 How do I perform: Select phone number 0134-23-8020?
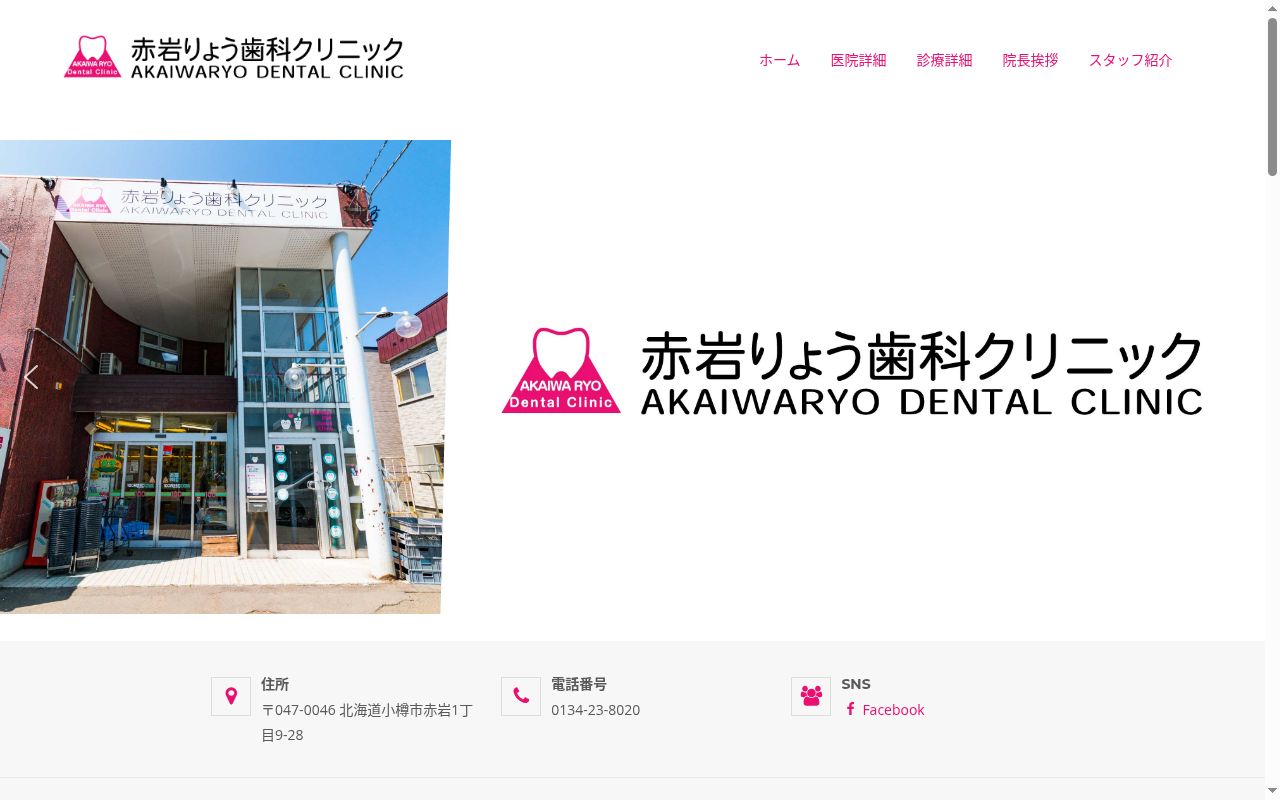point(595,710)
